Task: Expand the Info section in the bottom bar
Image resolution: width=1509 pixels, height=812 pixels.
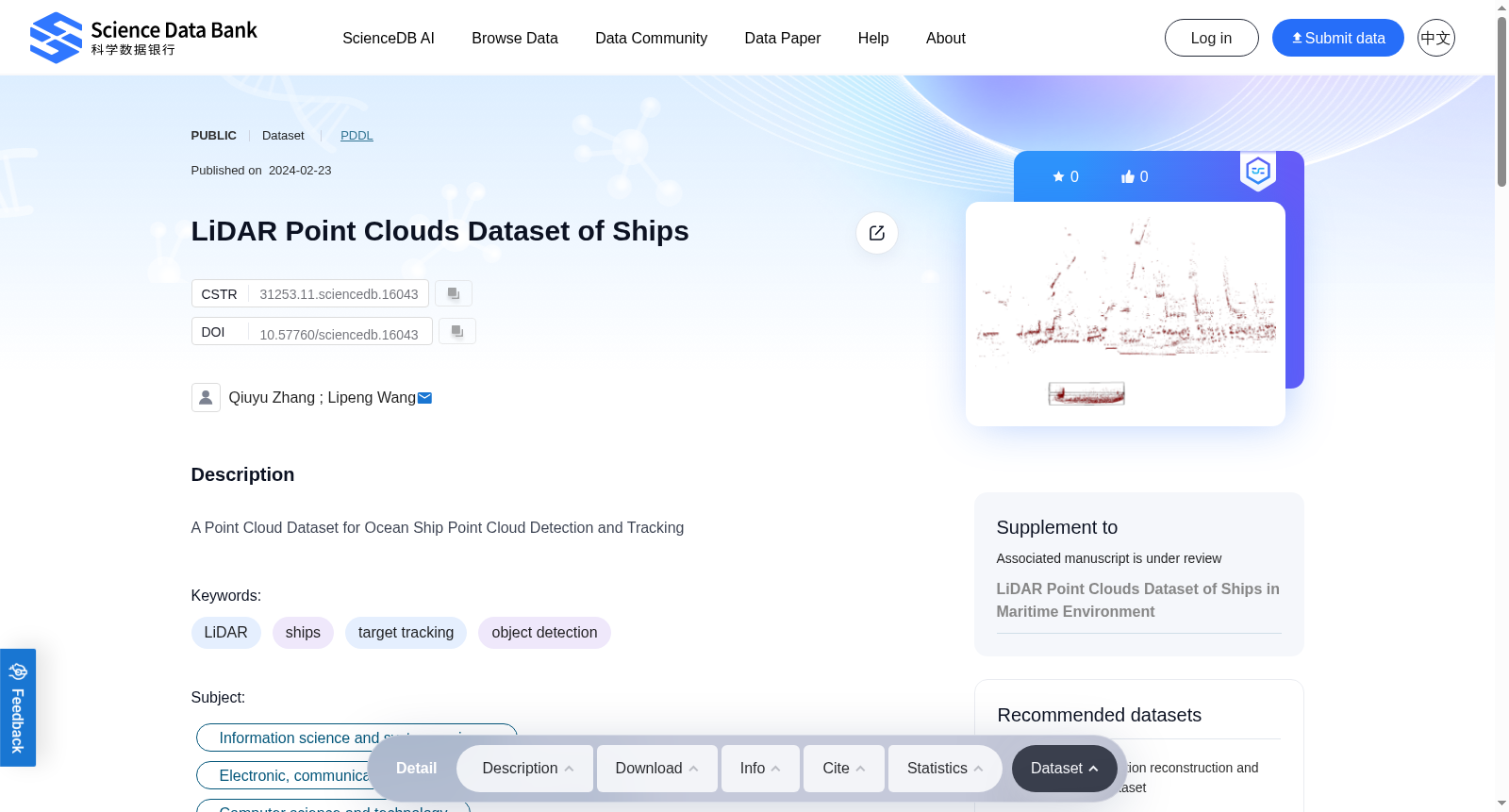Action: [x=760, y=769]
